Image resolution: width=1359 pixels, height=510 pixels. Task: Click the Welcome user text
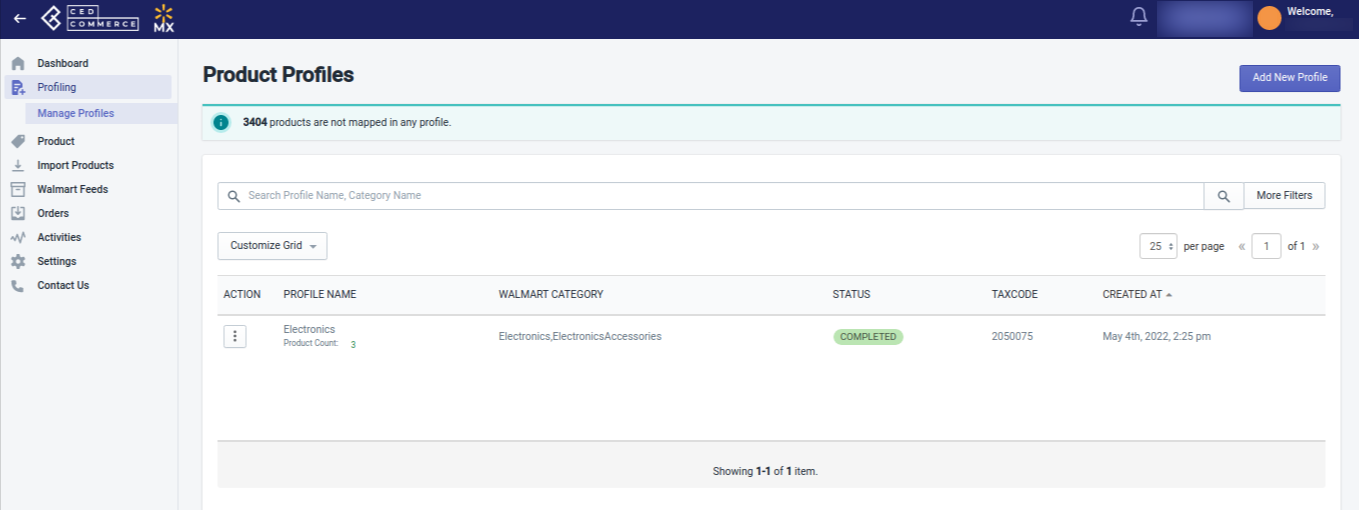pos(1311,11)
